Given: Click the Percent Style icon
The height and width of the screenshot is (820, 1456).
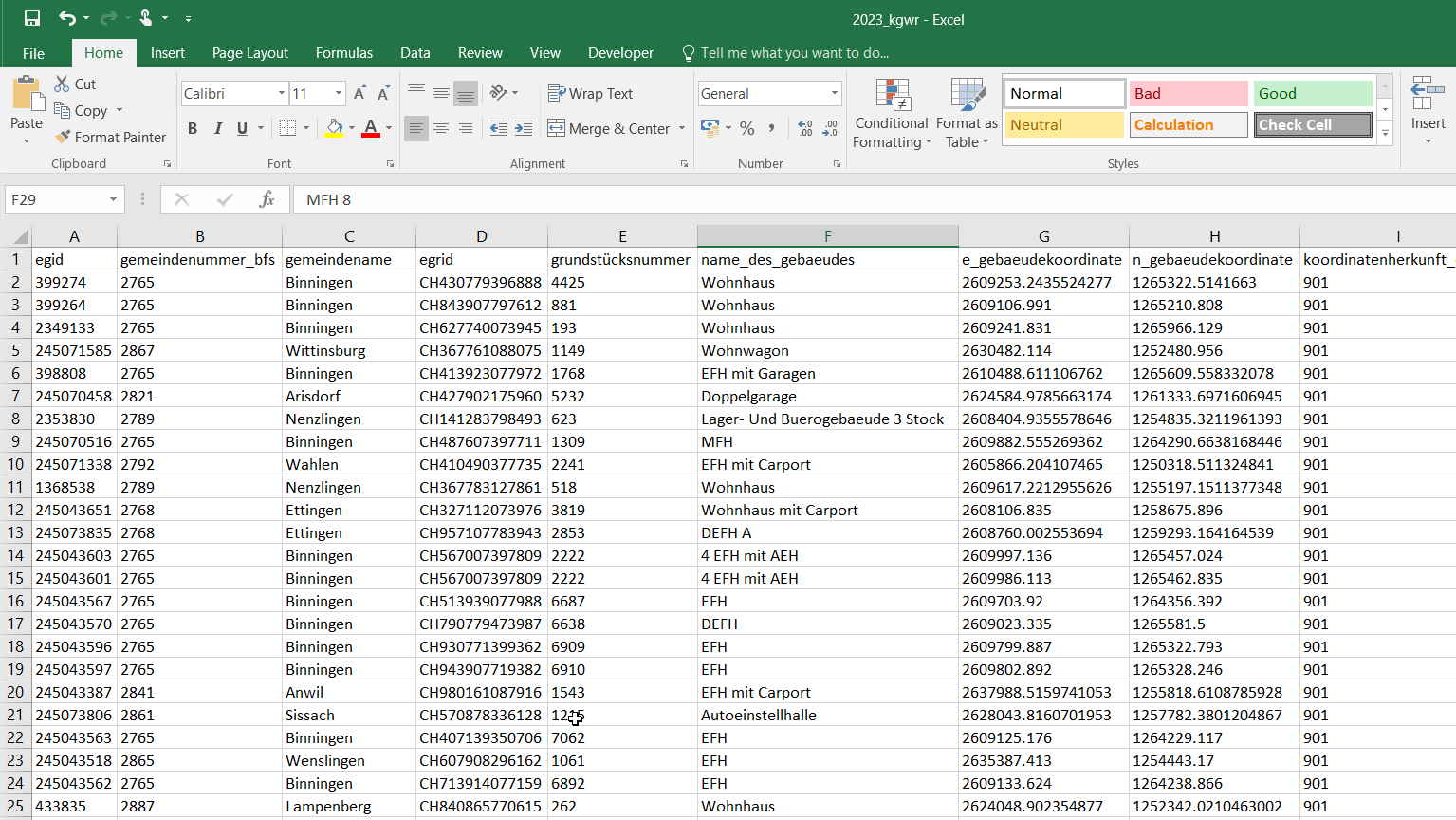Looking at the screenshot, I should pos(747,128).
